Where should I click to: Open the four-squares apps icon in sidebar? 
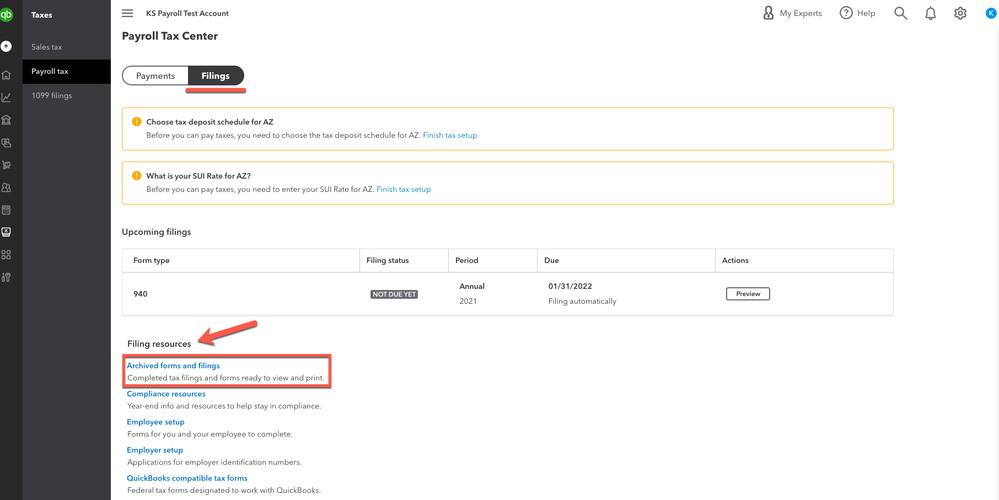[x=6, y=255]
